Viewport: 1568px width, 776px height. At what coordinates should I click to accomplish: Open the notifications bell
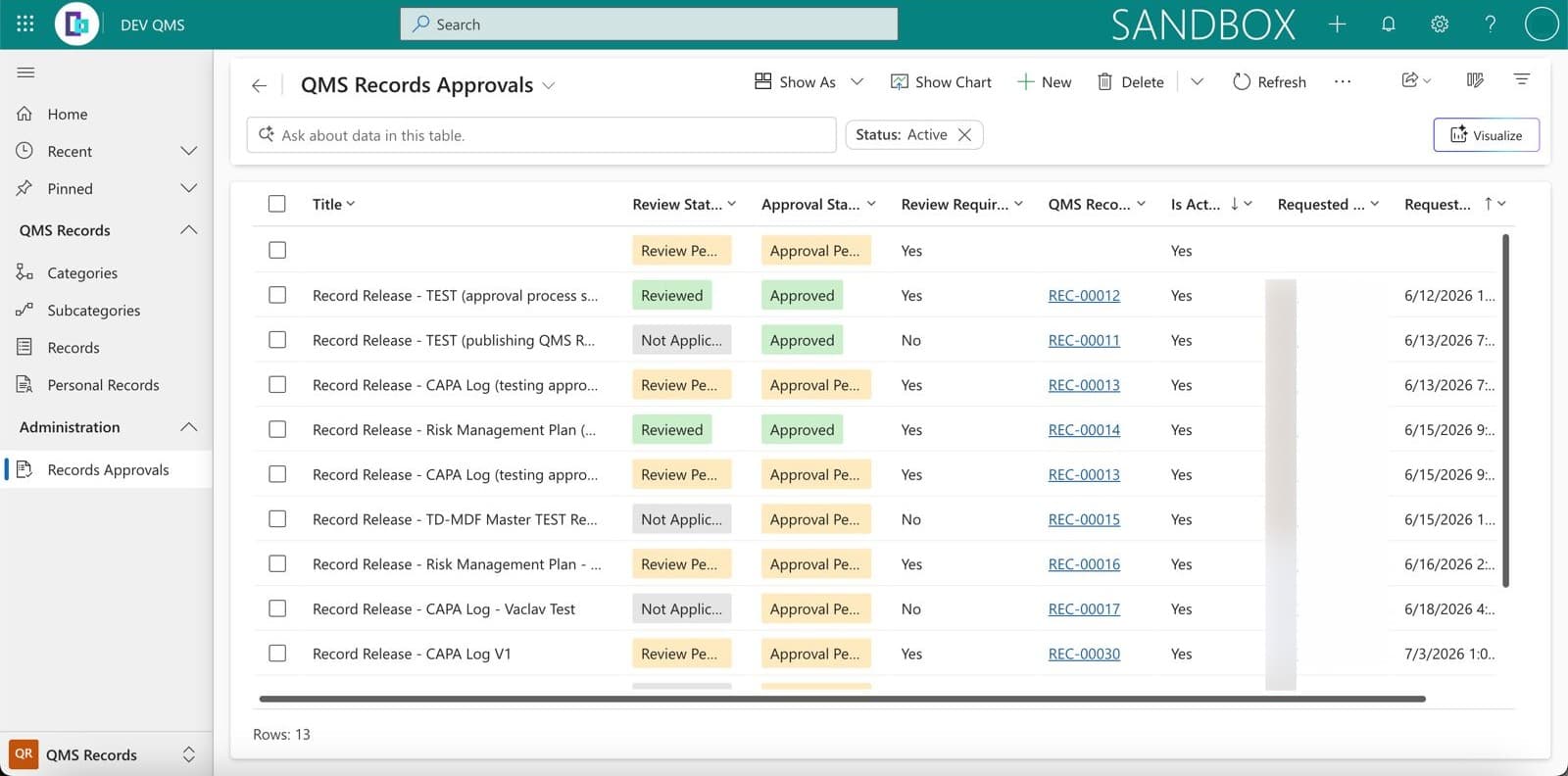(1388, 24)
